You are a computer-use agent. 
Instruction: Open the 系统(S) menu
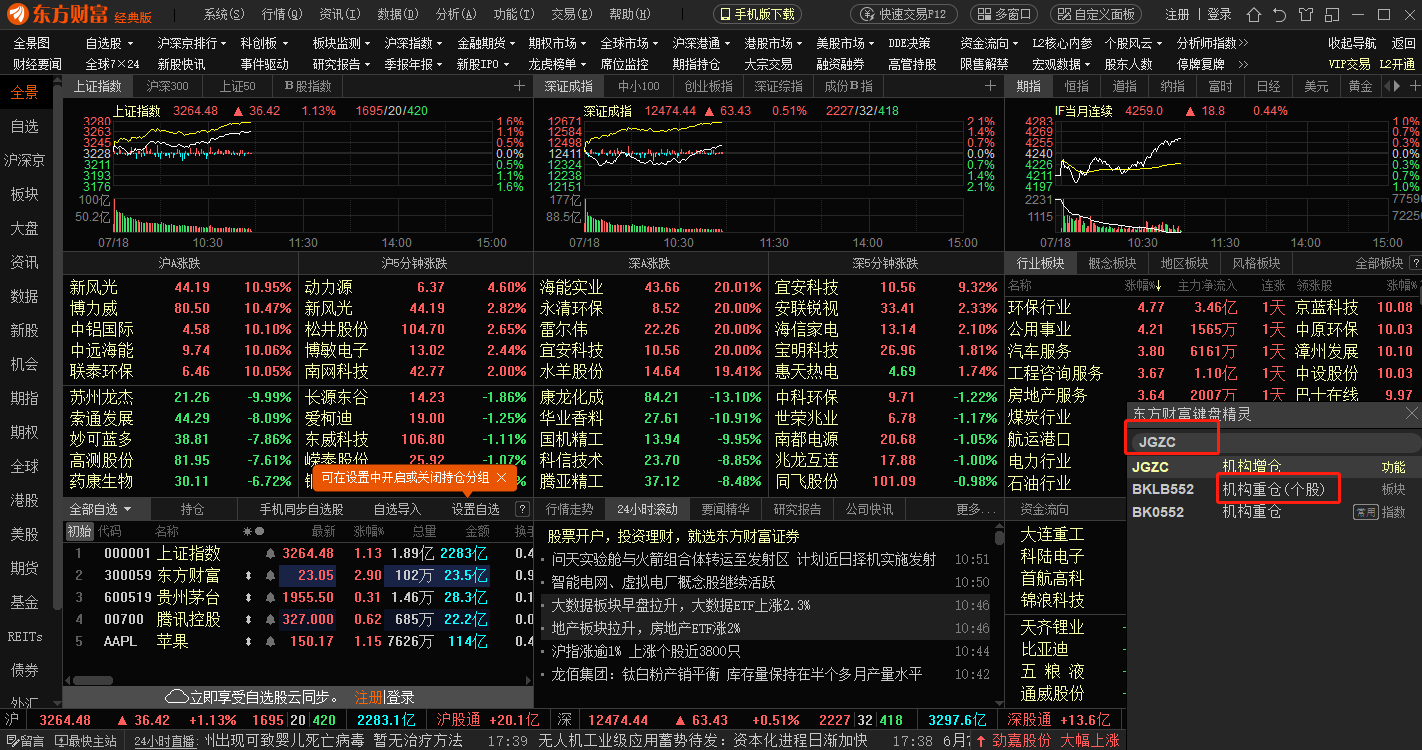(223, 14)
